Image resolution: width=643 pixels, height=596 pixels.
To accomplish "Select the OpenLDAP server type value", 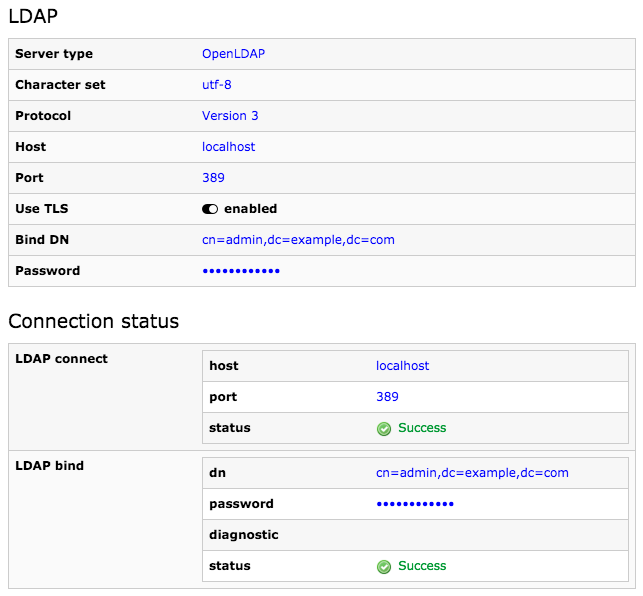I will [233, 54].
